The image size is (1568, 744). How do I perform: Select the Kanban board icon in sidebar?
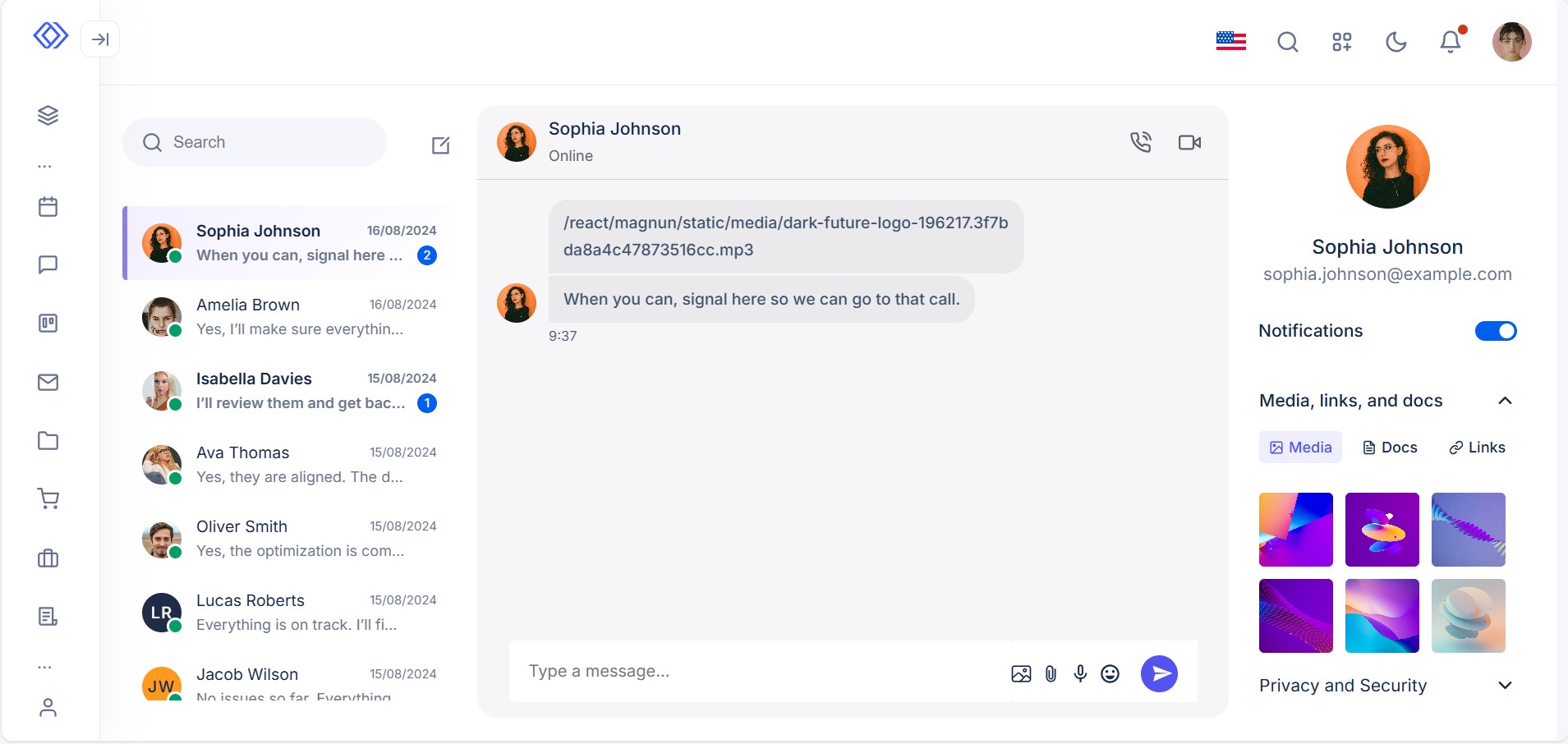click(x=48, y=323)
